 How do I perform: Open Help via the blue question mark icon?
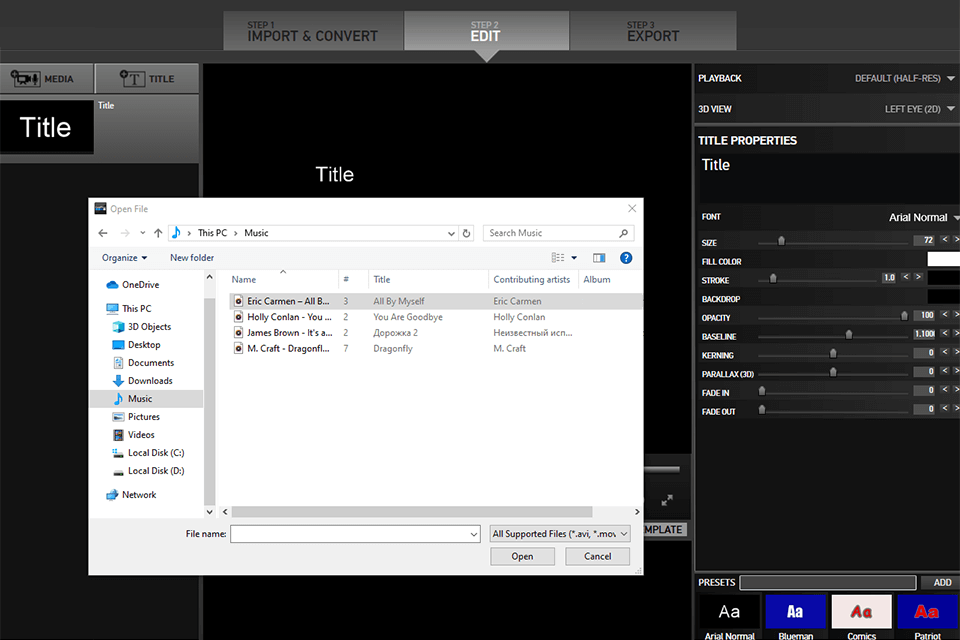(x=625, y=257)
